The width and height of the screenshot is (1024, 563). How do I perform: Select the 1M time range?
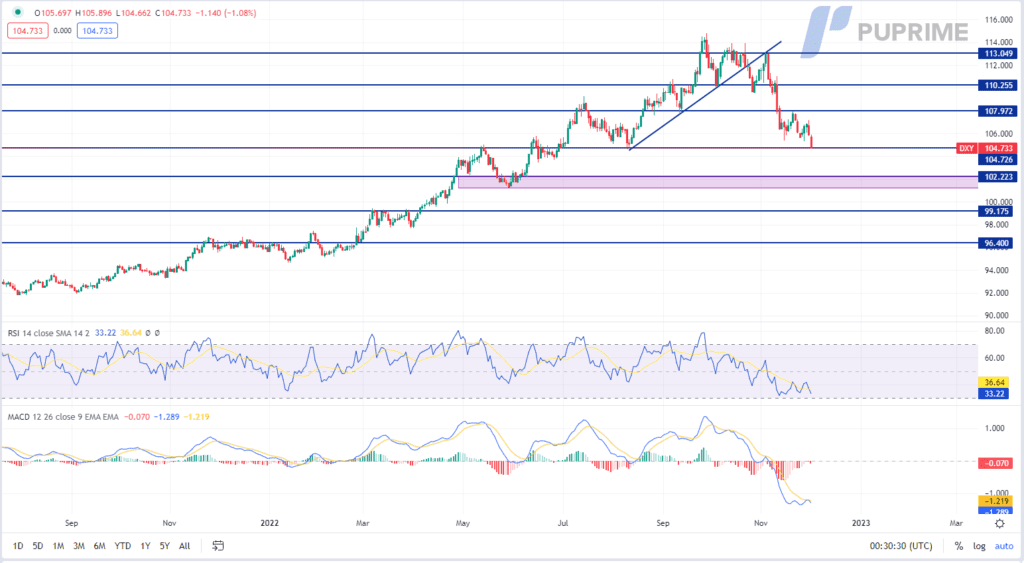coord(58,546)
